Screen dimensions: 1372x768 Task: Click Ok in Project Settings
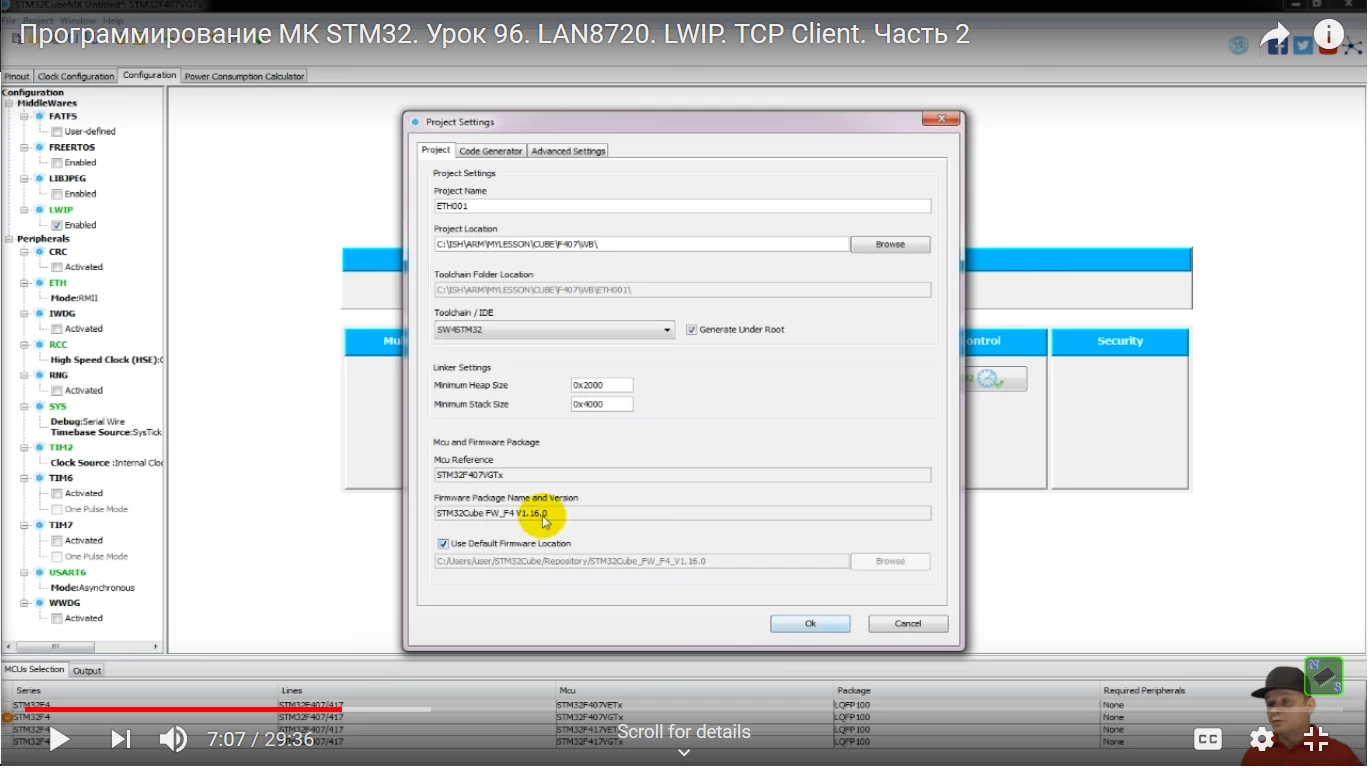(x=810, y=624)
